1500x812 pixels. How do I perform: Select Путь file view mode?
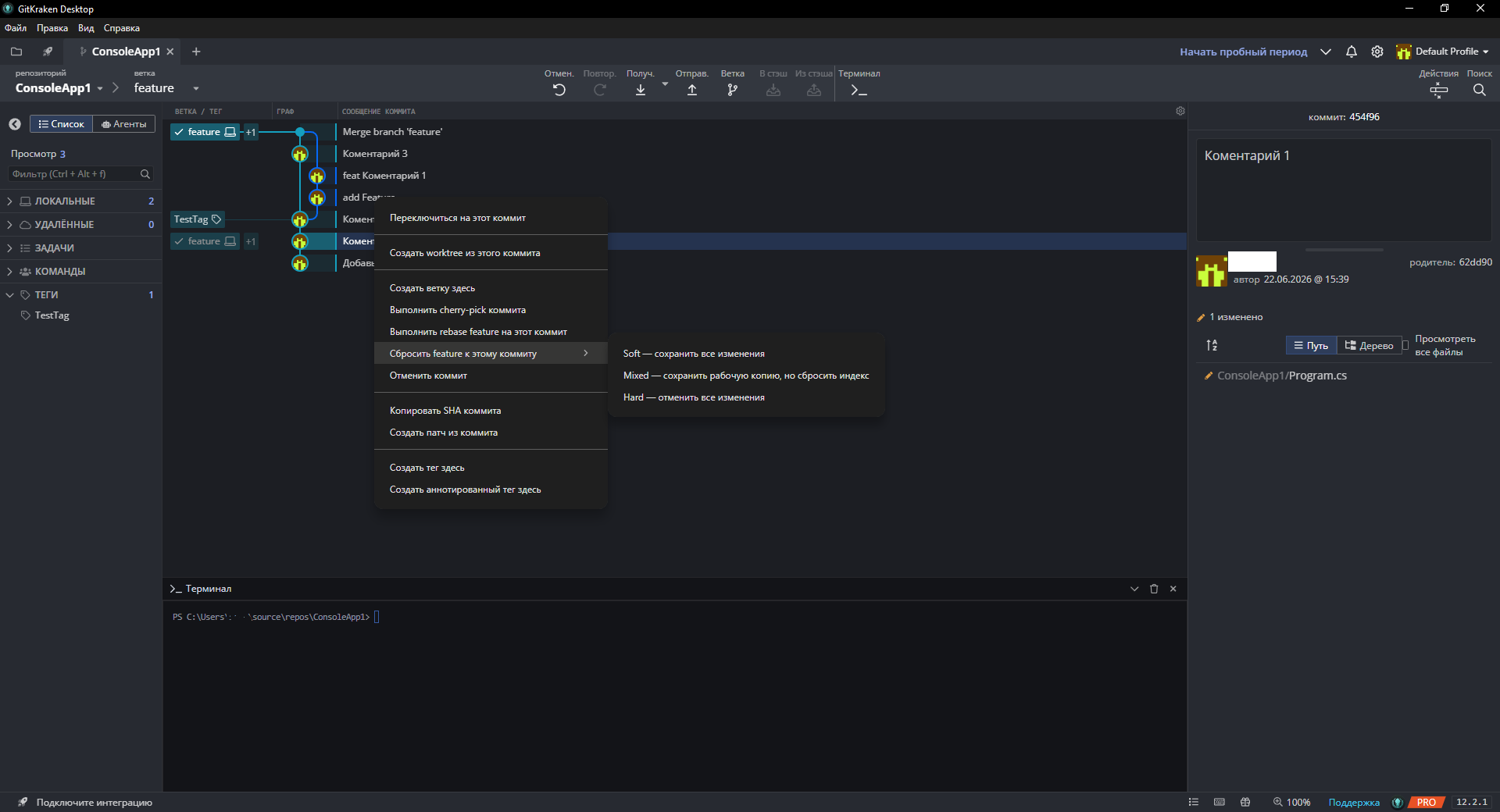1311,345
